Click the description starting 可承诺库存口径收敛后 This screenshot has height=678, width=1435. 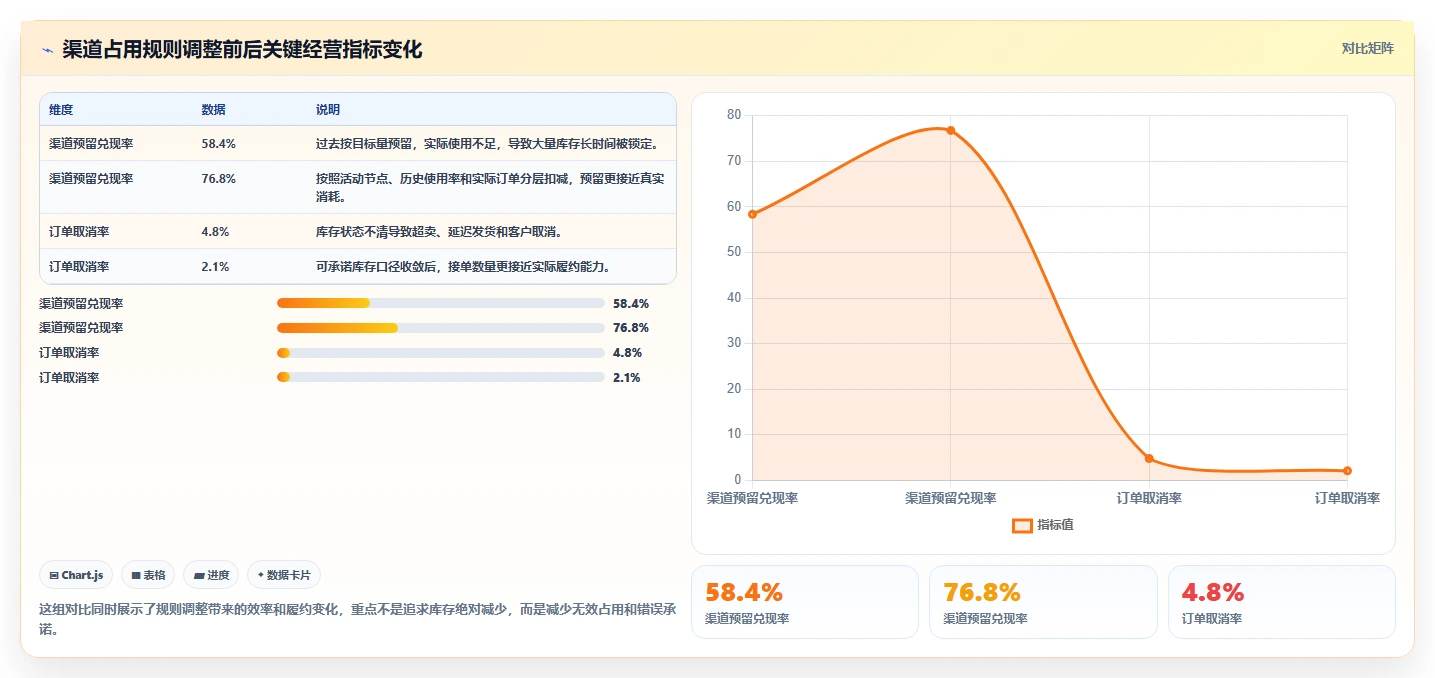coord(463,267)
